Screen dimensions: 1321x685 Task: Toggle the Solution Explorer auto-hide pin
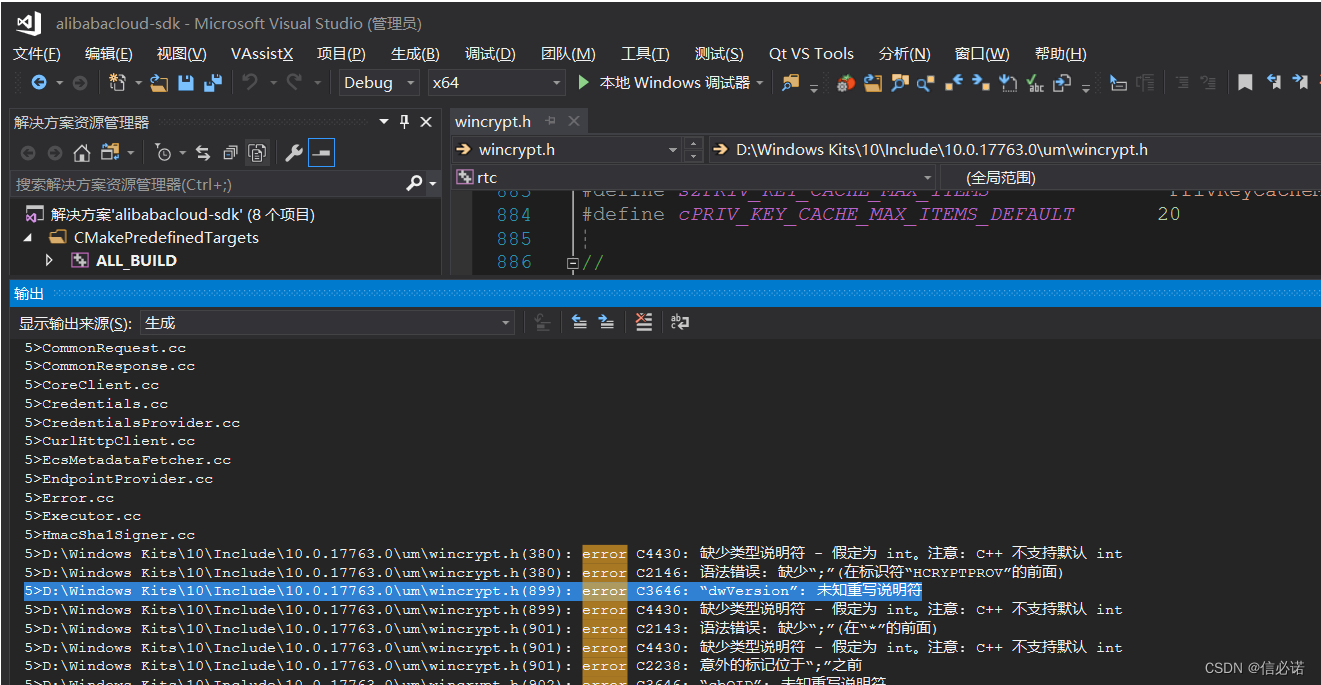coord(404,122)
